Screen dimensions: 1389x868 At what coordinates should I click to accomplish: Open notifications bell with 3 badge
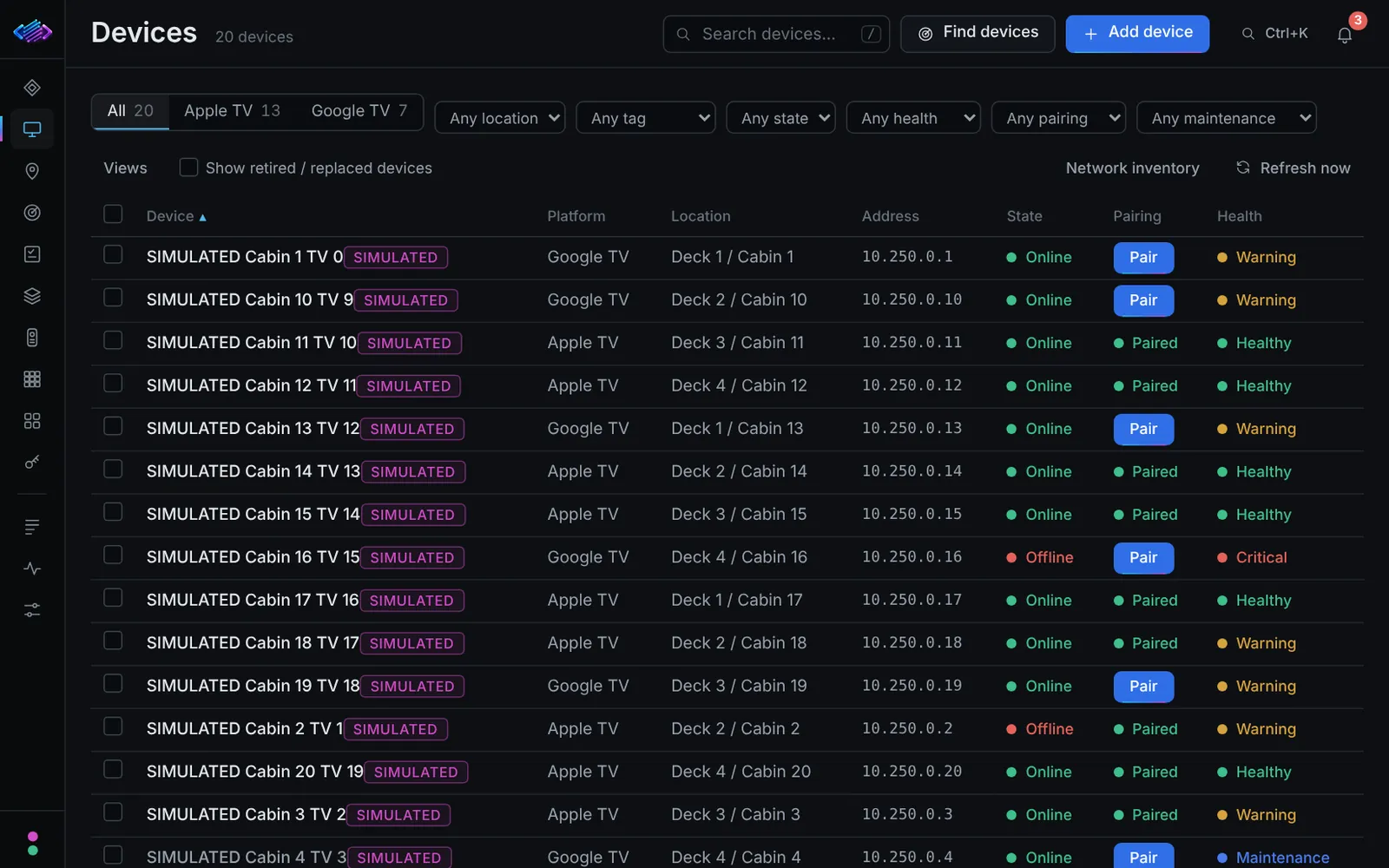tap(1345, 35)
